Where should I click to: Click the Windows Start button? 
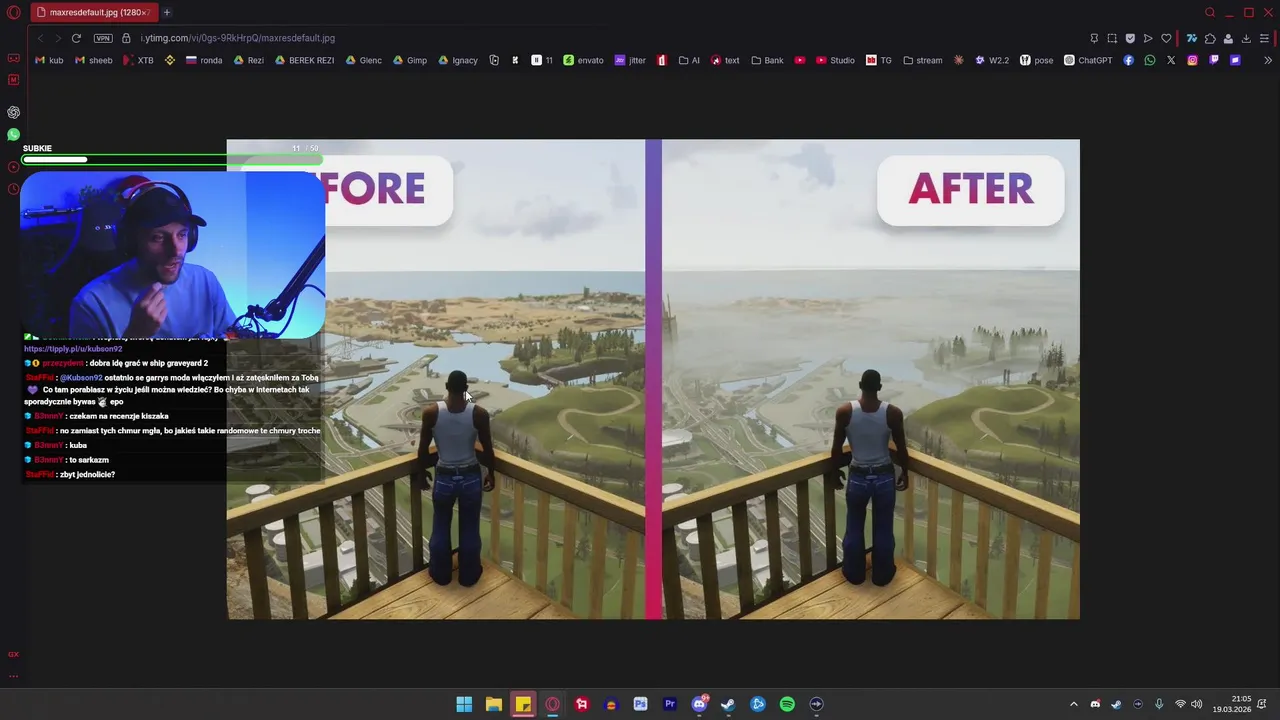coord(464,704)
